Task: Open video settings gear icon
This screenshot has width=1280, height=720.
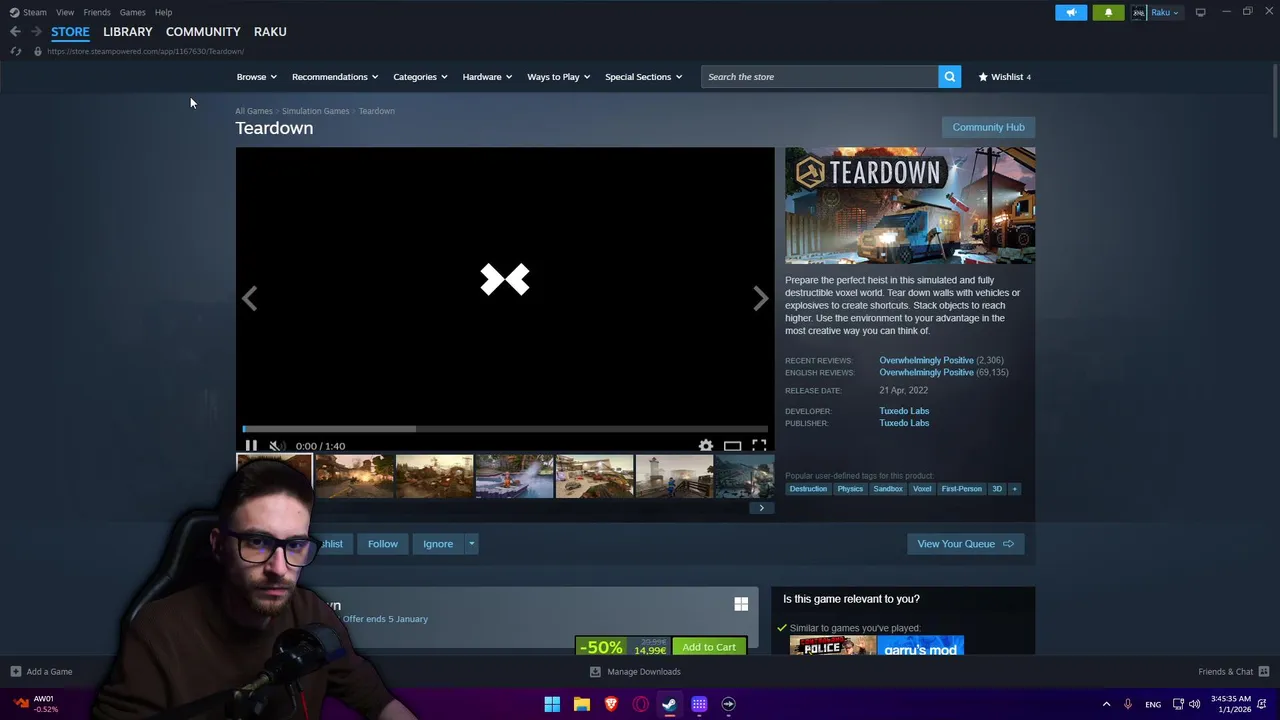Action: coord(706,446)
